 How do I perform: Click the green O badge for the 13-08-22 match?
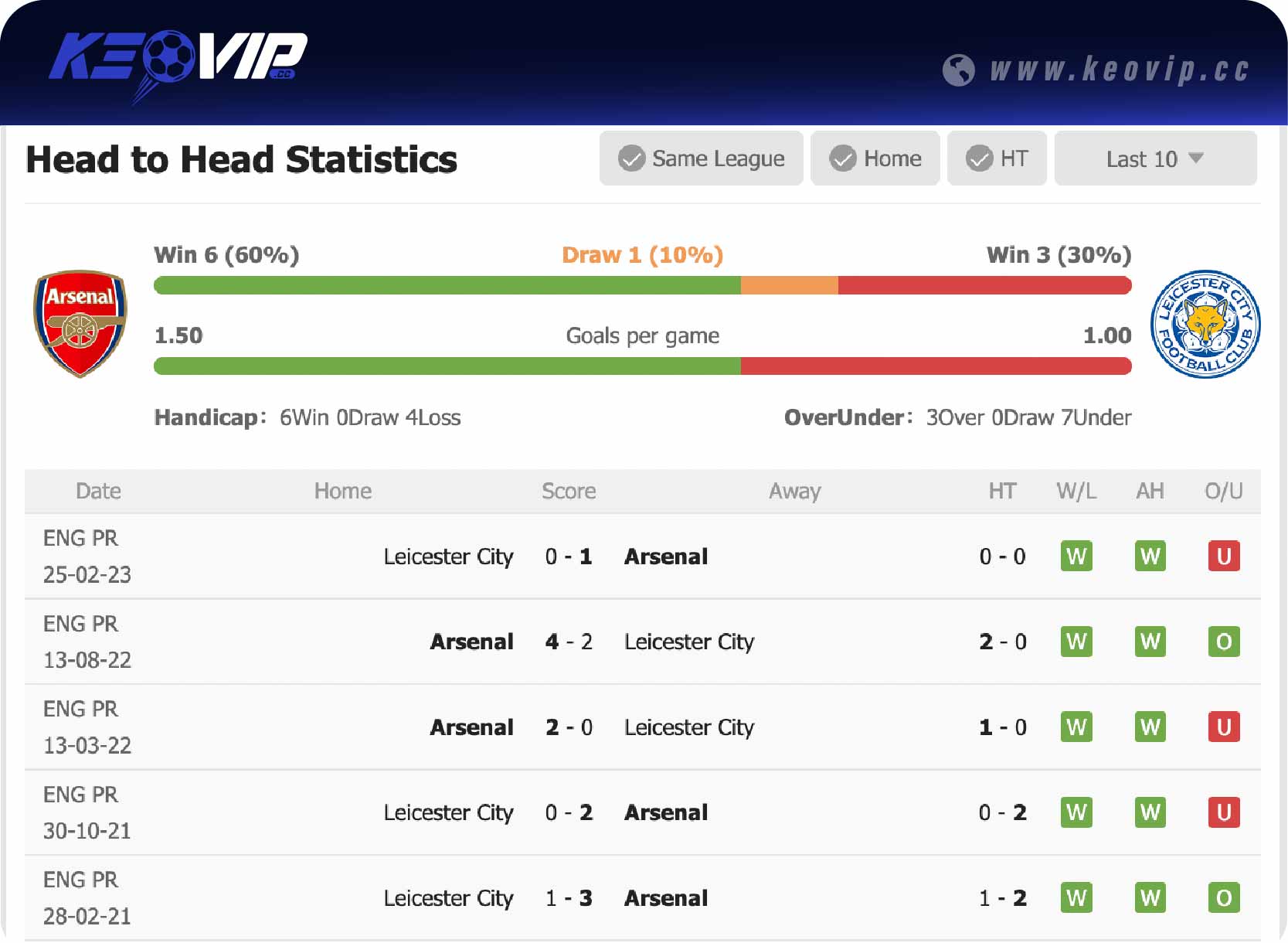(1223, 642)
